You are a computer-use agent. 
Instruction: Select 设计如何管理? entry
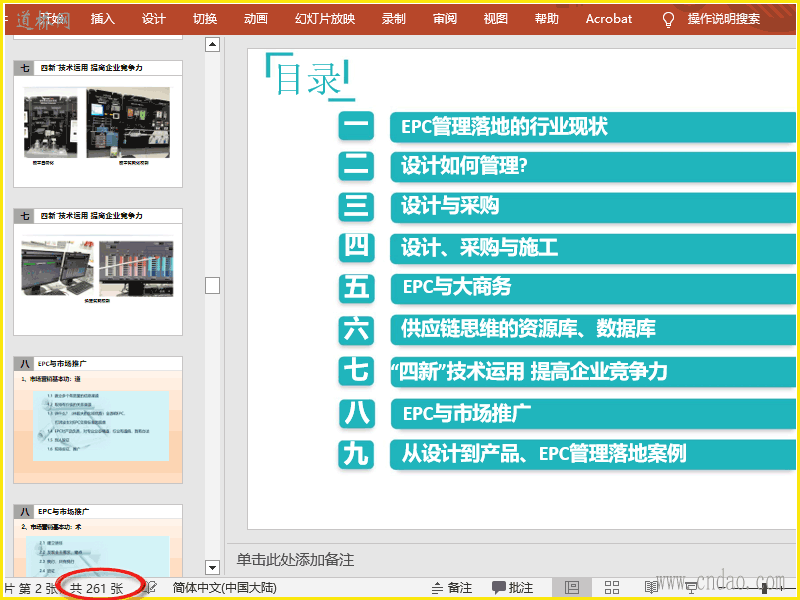click(x=593, y=166)
